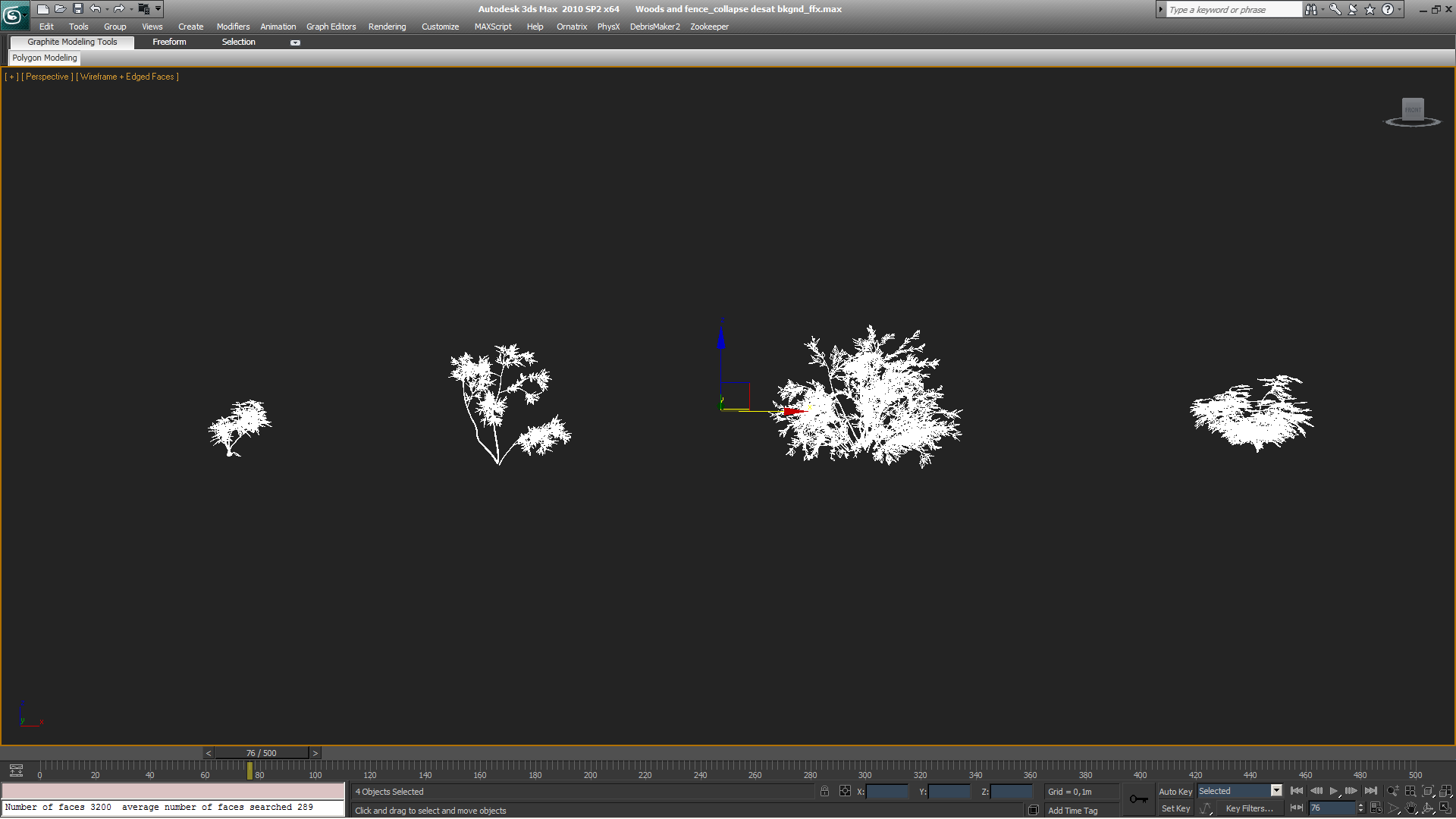Toggle the Selection Lock padlock
The image size is (1456, 819).
[824, 791]
